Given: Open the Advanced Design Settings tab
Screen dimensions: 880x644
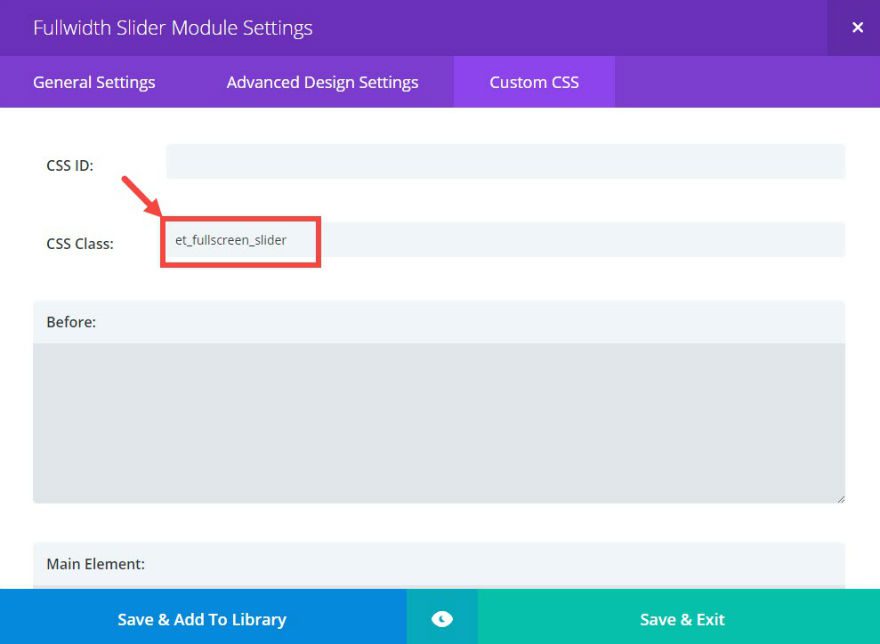Looking at the screenshot, I should pyautogui.click(x=322, y=82).
